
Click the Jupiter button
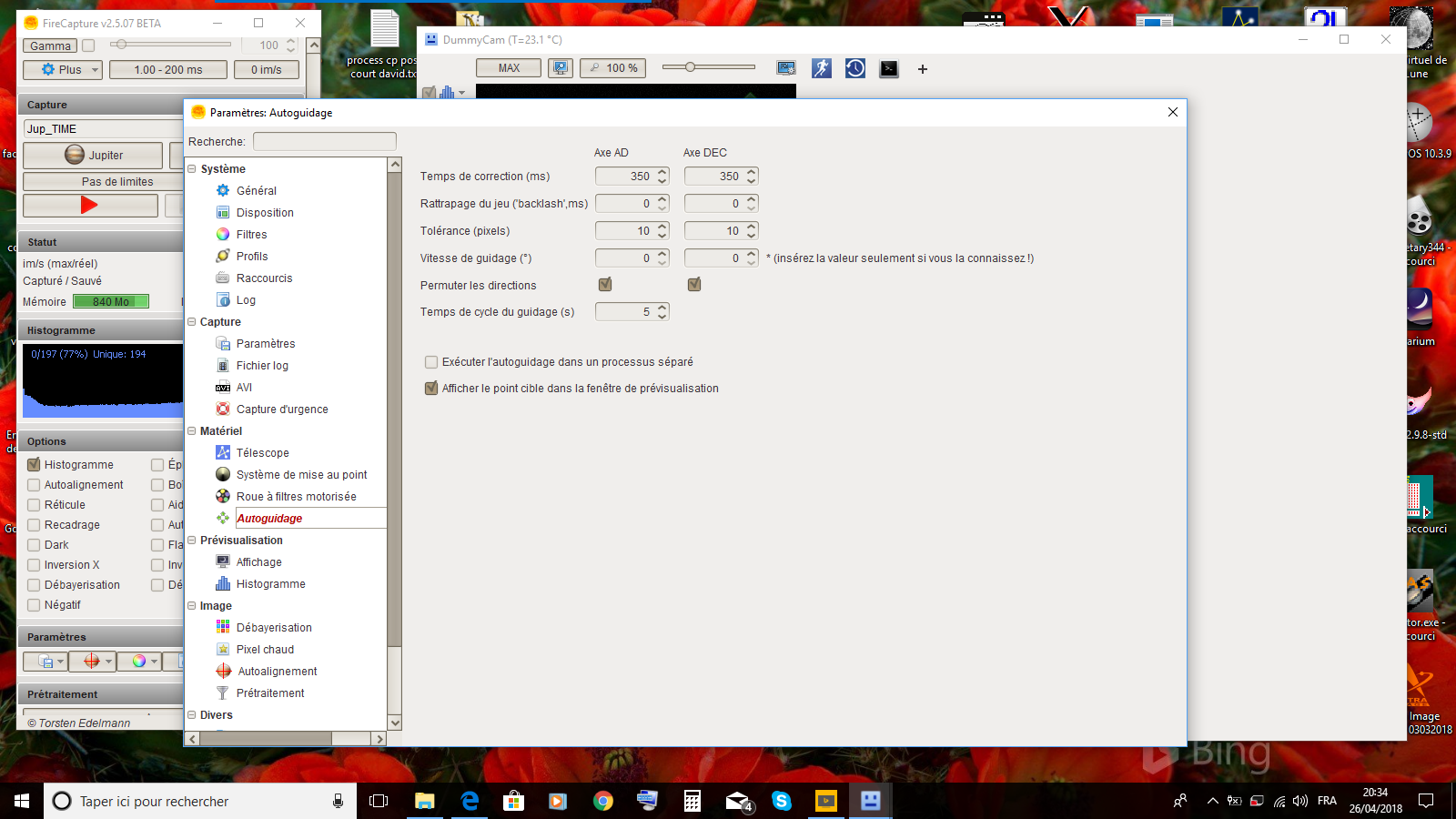(93, 156)
